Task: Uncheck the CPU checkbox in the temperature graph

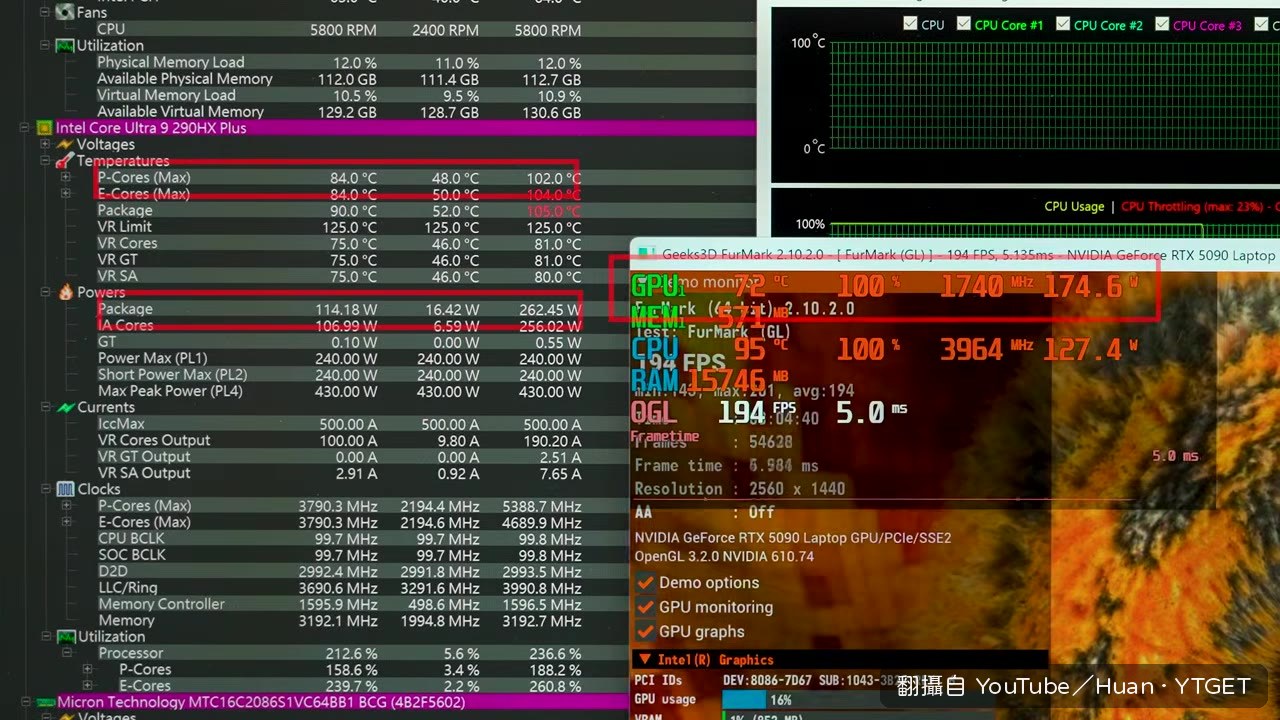Action: [x=910, y=24]
